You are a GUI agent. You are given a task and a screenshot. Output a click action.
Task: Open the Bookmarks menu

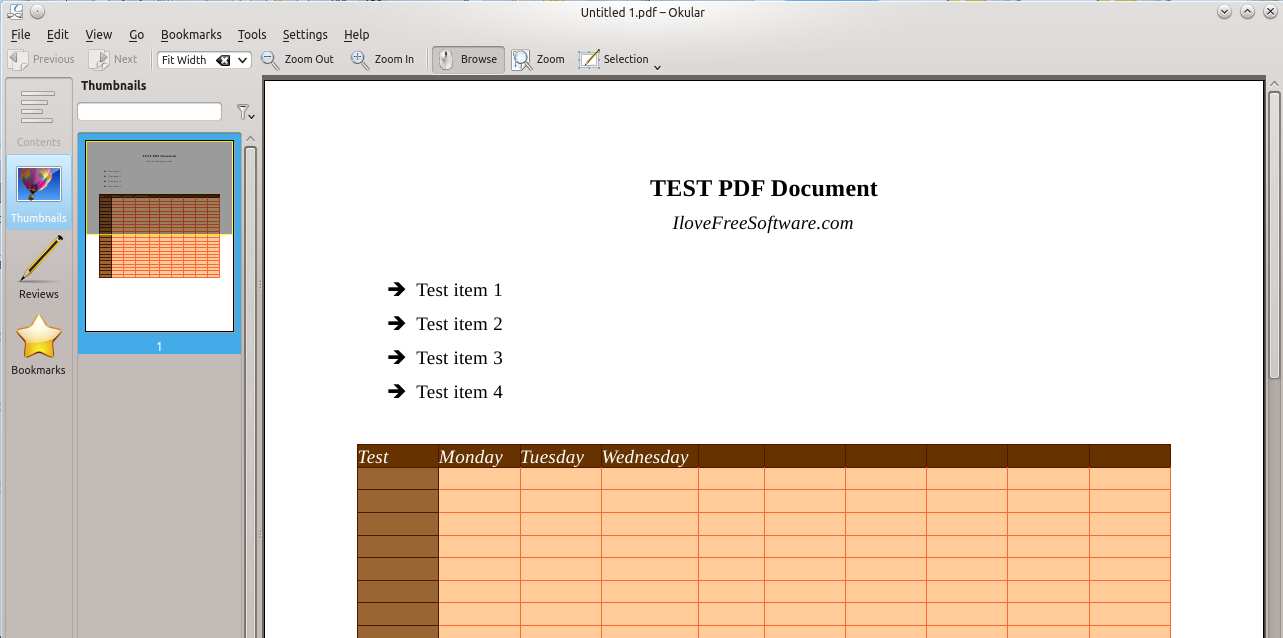(191, 34)
